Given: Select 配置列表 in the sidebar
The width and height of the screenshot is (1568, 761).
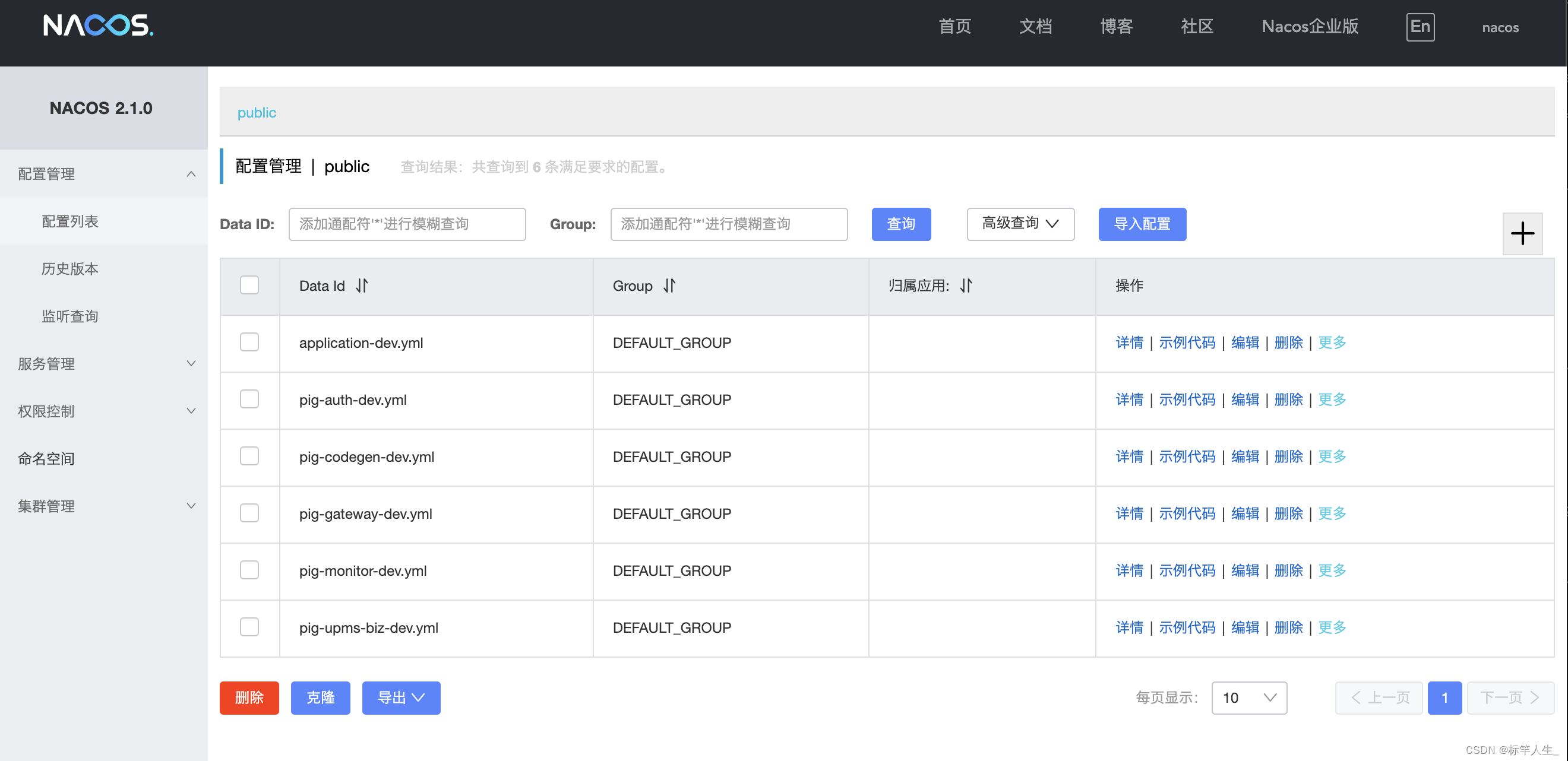Looking at the screenshot, I should pyautogui.click(x=103, y=221).
